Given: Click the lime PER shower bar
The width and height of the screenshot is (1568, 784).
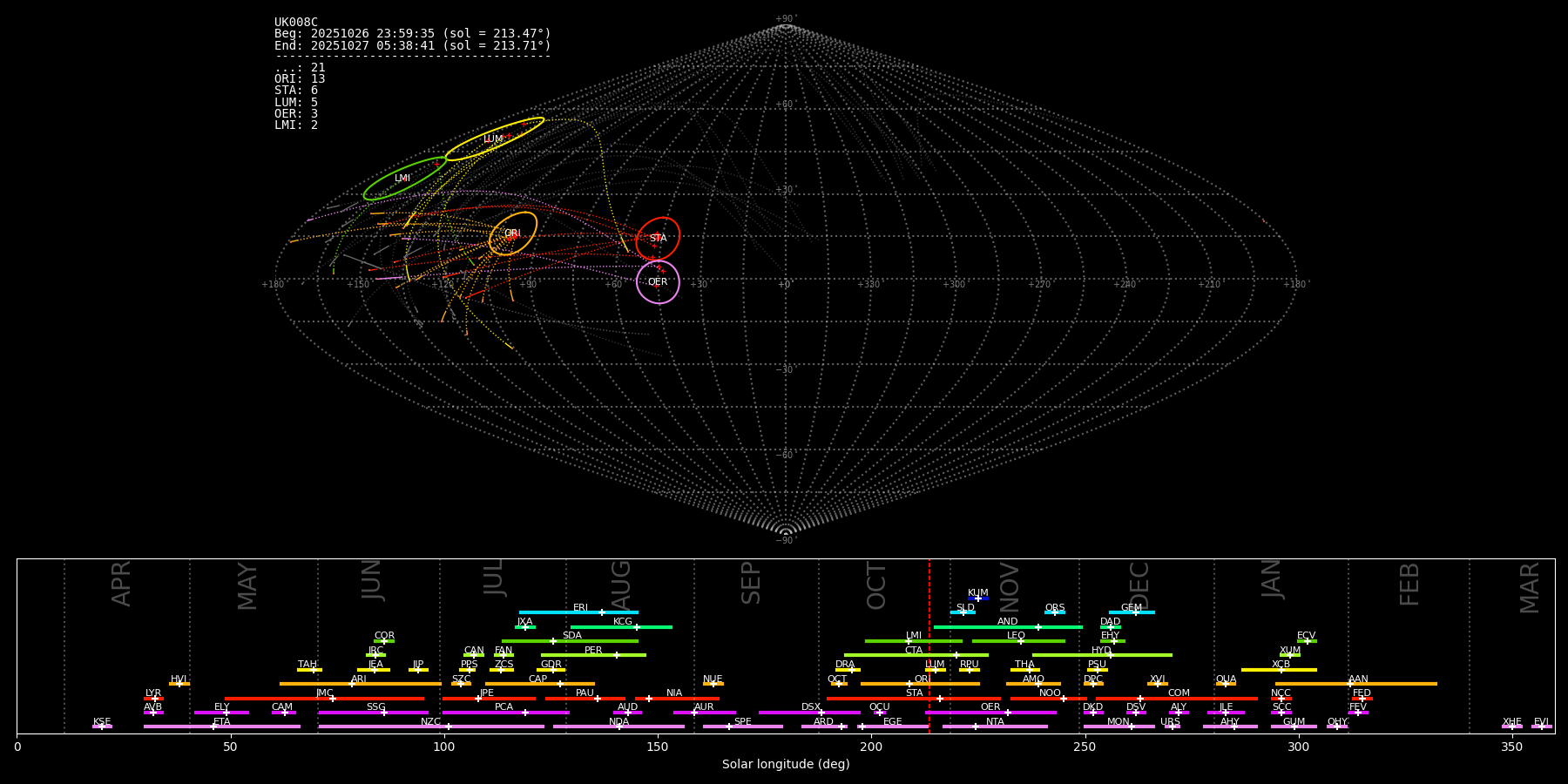Looking at the screenshot, I should (593, 655).
